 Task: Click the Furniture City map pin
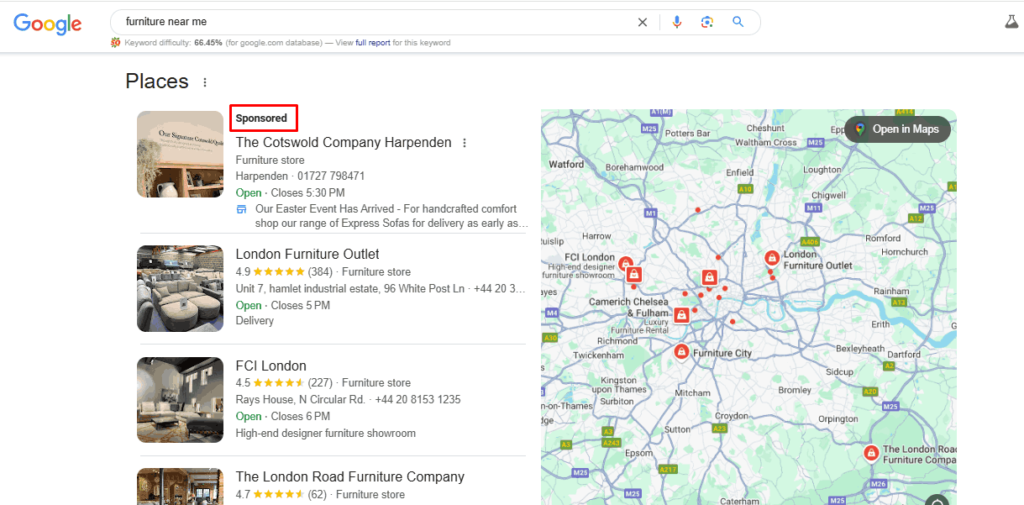coord(681,351)
